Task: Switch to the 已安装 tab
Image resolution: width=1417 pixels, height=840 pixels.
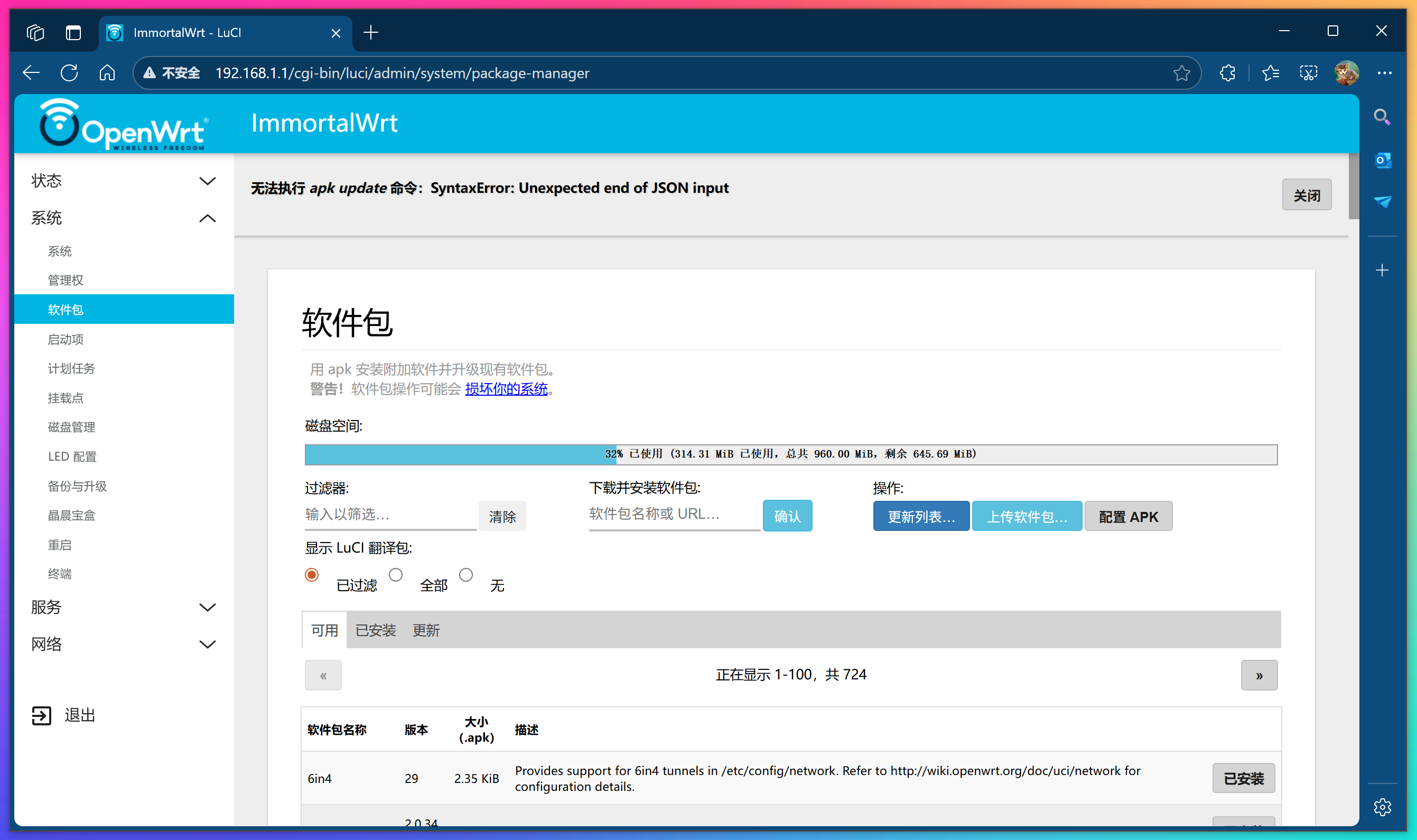Action: pos(375,629)
